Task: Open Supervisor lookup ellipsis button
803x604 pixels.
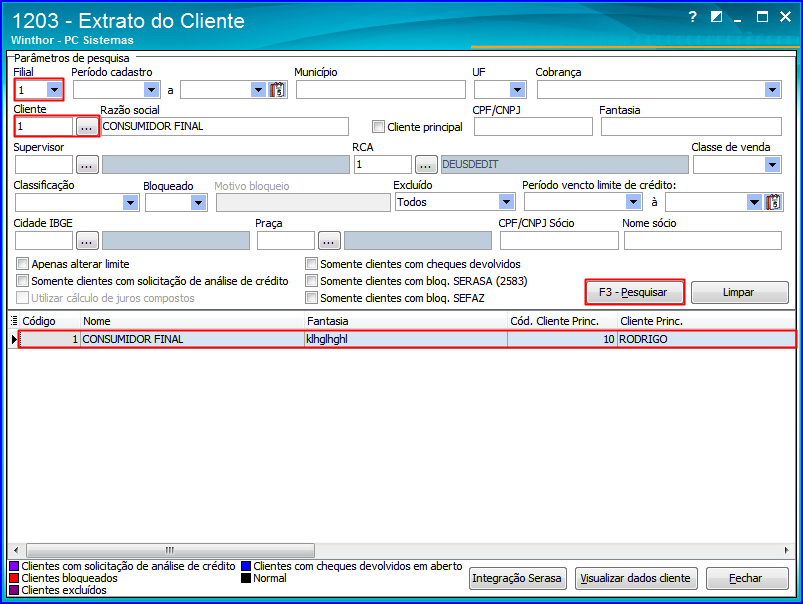Action: click(87, 164)
